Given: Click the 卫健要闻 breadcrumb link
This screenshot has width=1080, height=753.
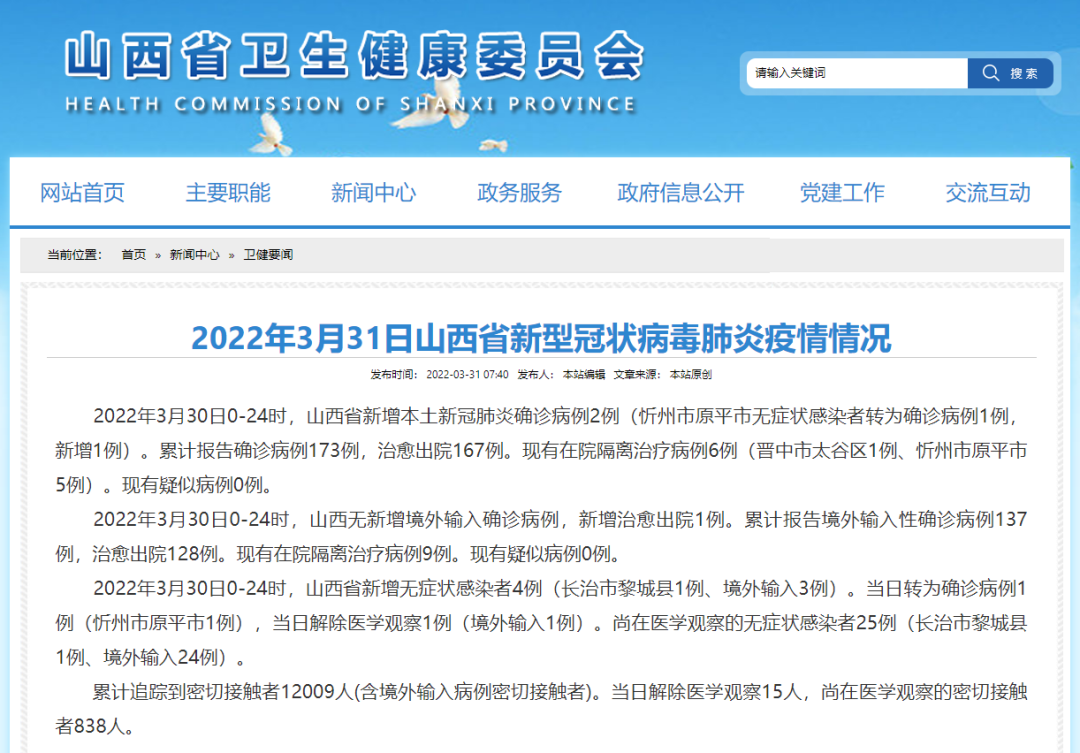Looking at the screenshot, I should coord(268,255).
